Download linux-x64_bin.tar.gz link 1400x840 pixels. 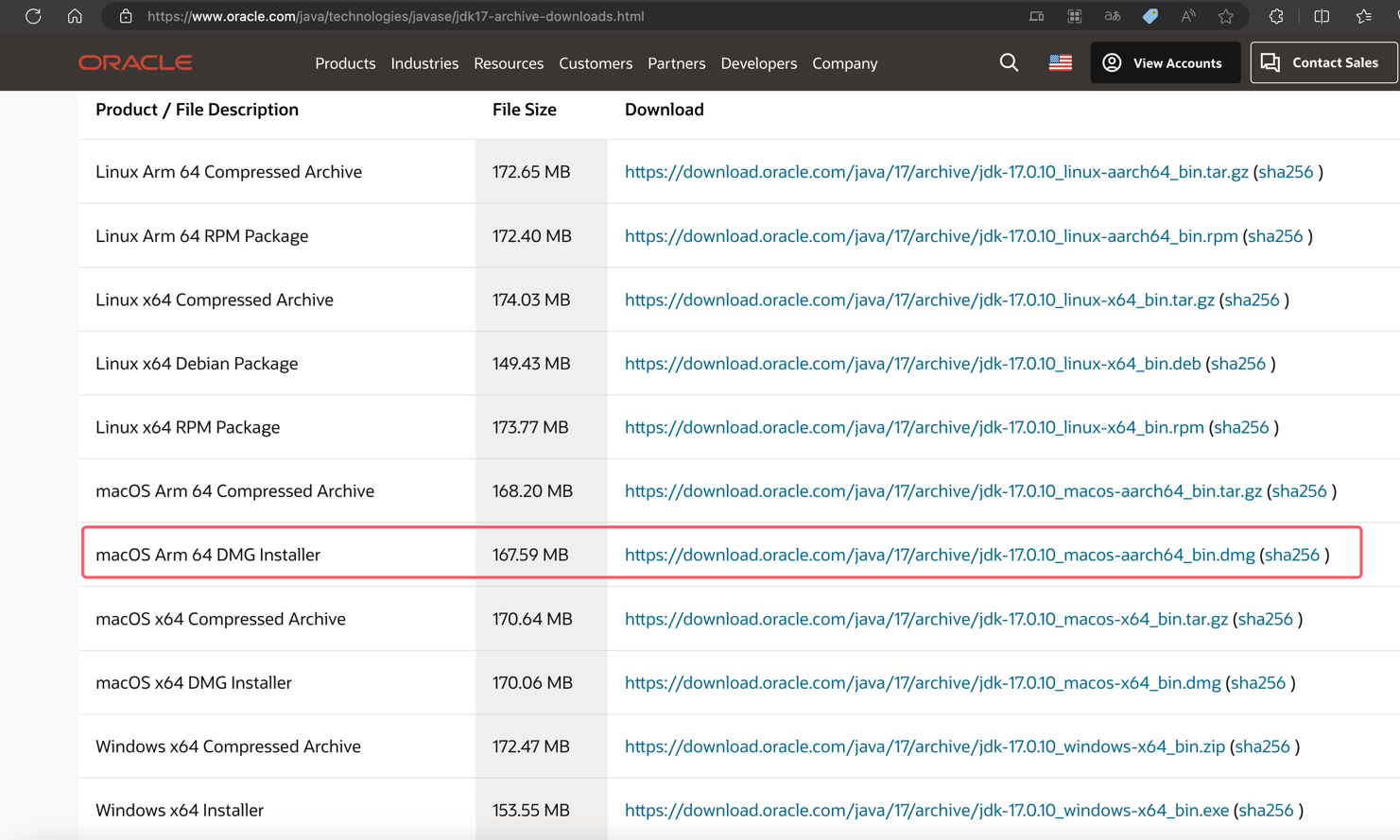tap(919, 300)
